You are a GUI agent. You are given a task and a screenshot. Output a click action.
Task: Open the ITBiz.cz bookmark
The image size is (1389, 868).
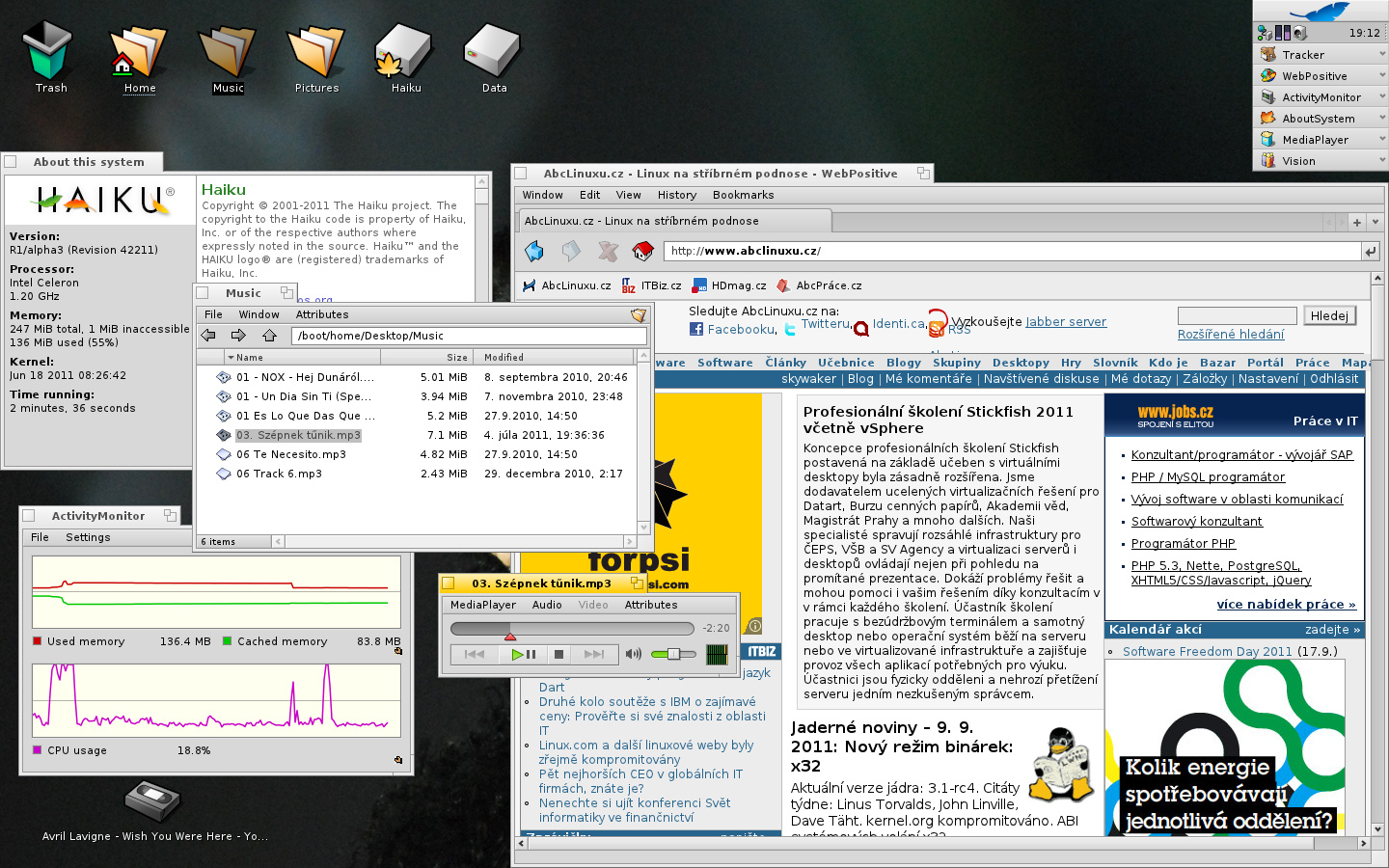pyautogui.click(x=652, y=285)
